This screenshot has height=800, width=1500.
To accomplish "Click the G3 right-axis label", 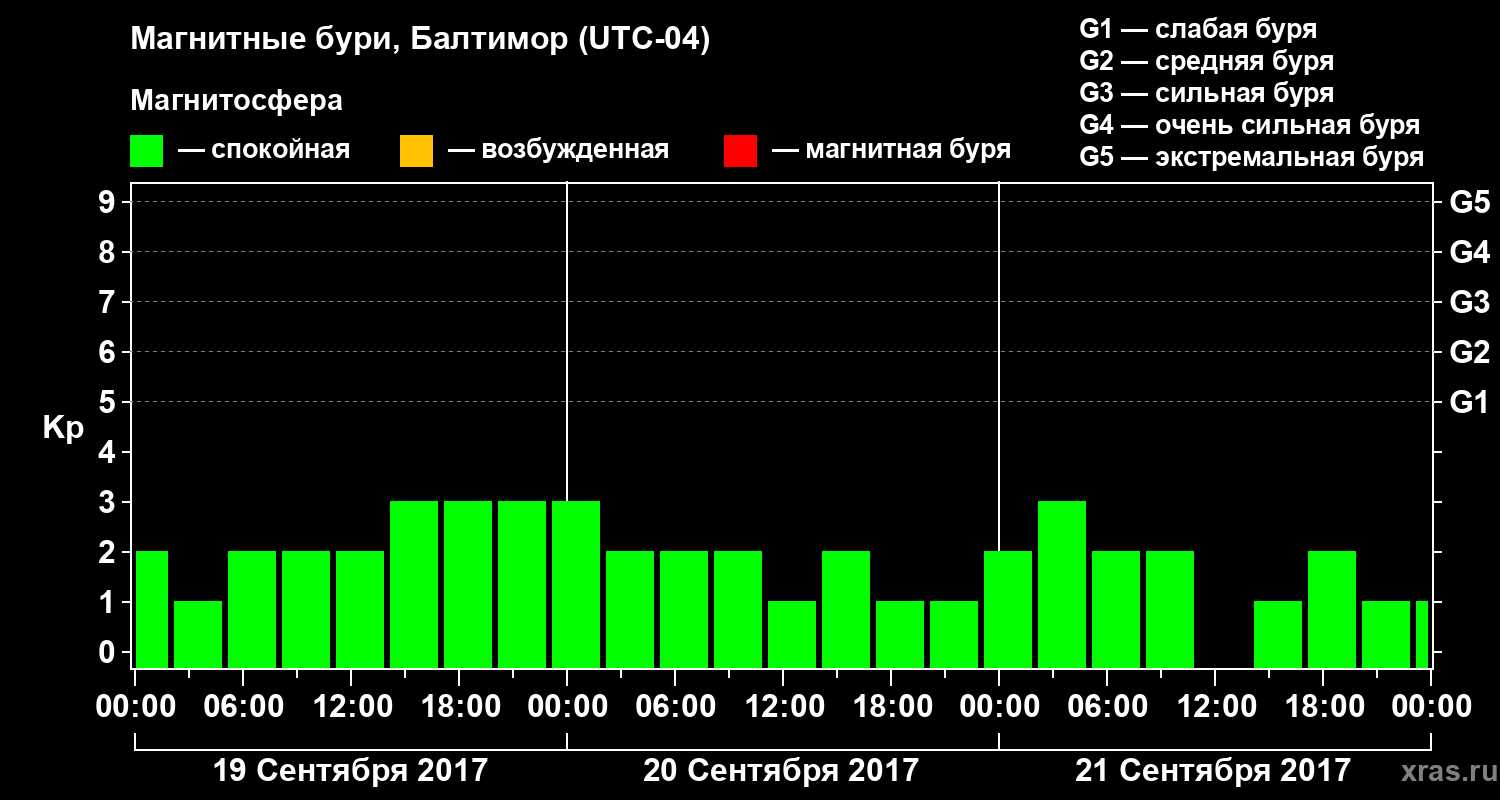I will (x=1469, y=302).
